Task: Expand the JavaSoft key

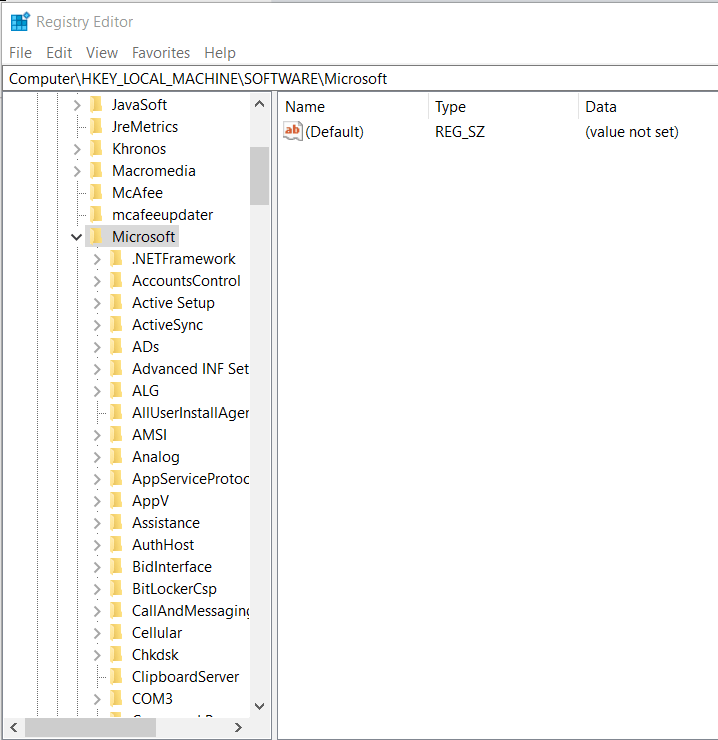Action: point(77,105)
